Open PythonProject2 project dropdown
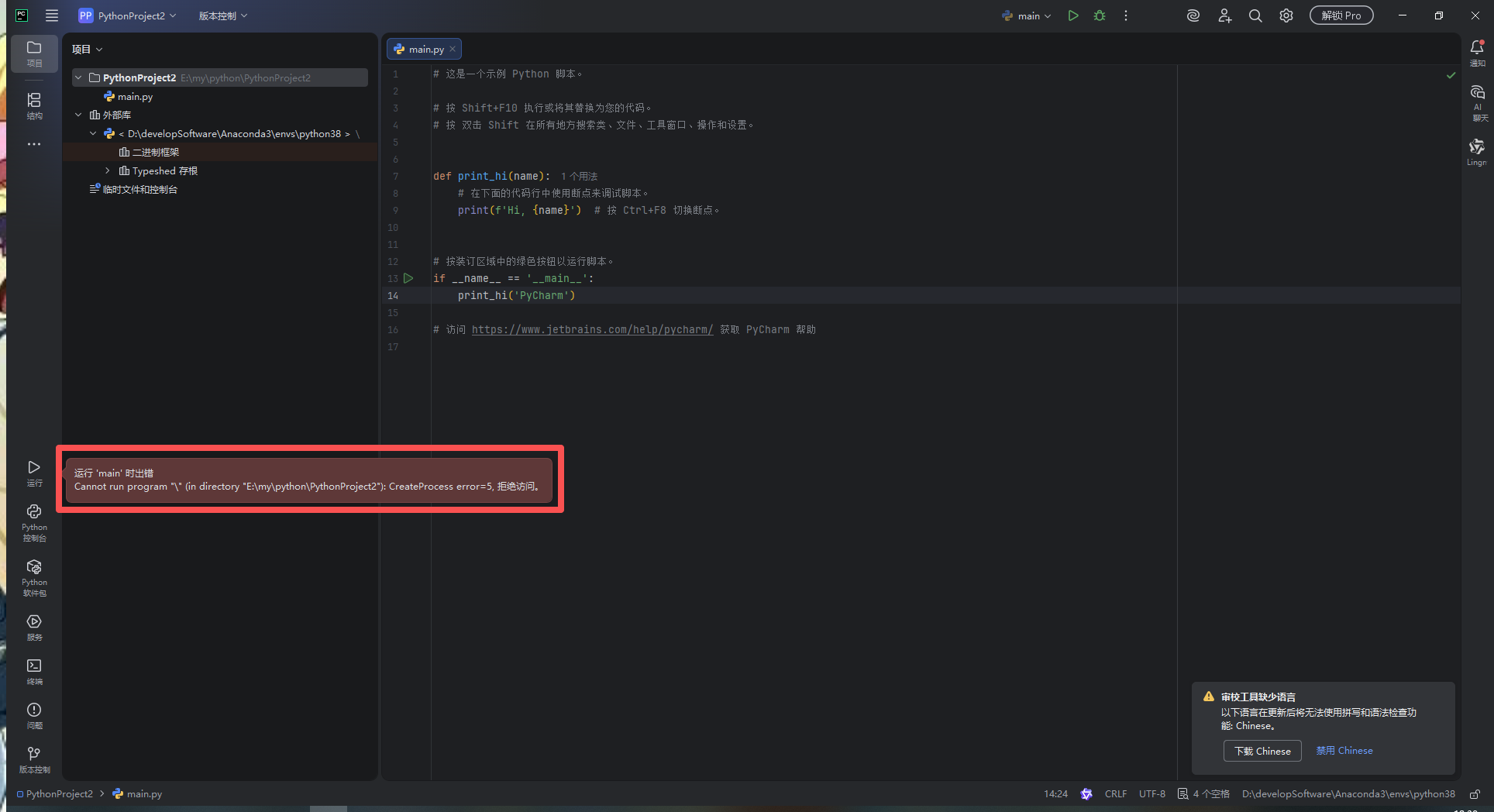The height and width of the screenshot is (812, 1494). [128, 15]
